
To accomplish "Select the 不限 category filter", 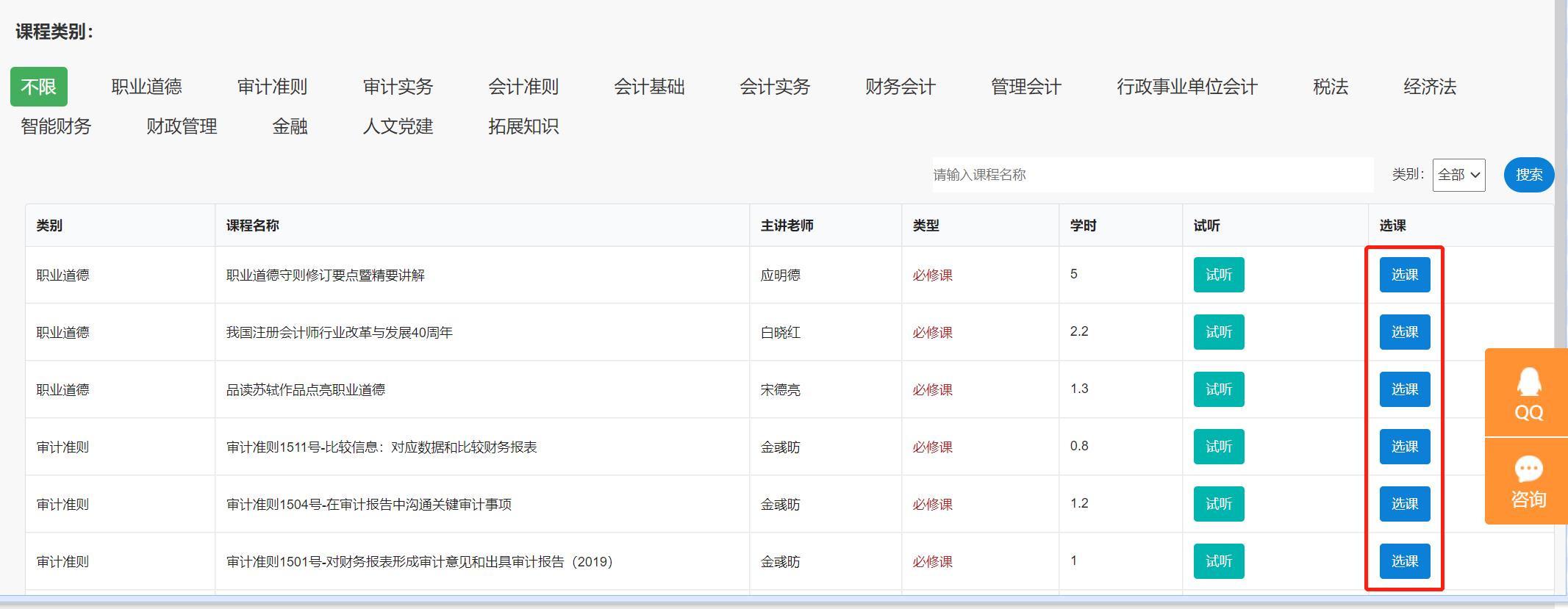I will tap(39, 87).
